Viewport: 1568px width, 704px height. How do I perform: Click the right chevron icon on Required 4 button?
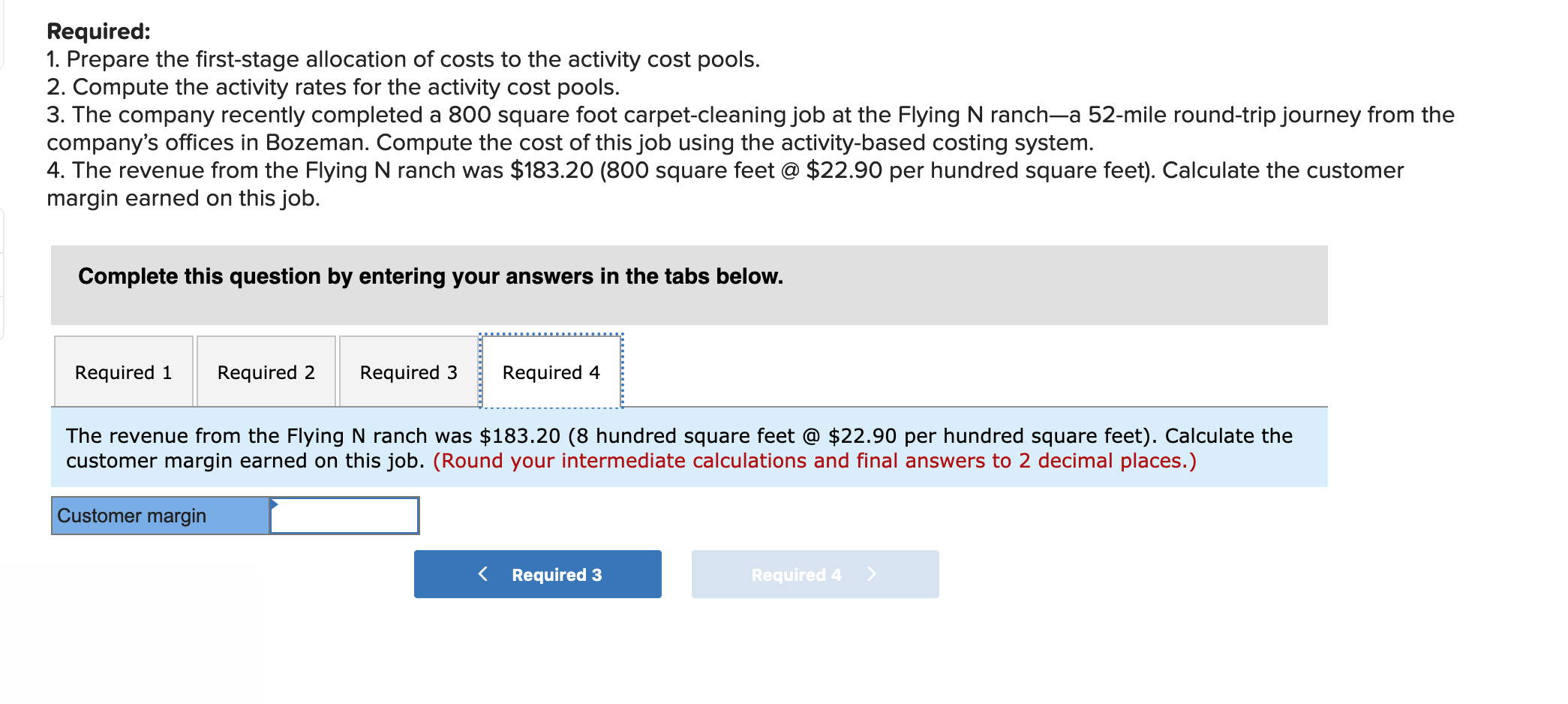[x=873, y=574]
